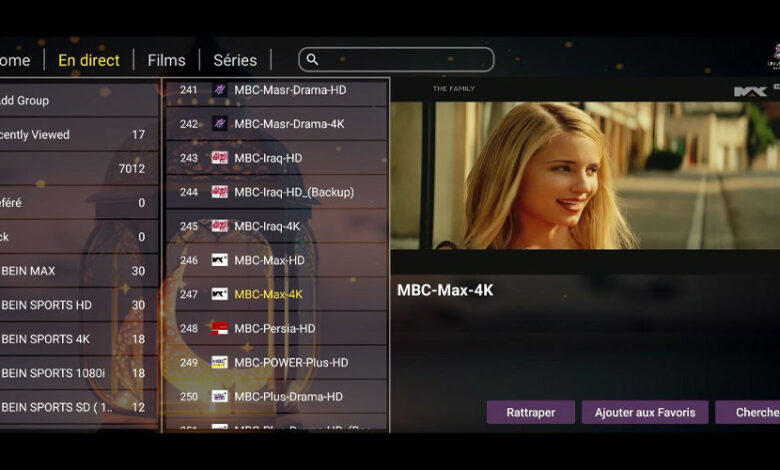Open the Recently Viewed group
This screenshot has height=470, width=780.
(75, 135)
